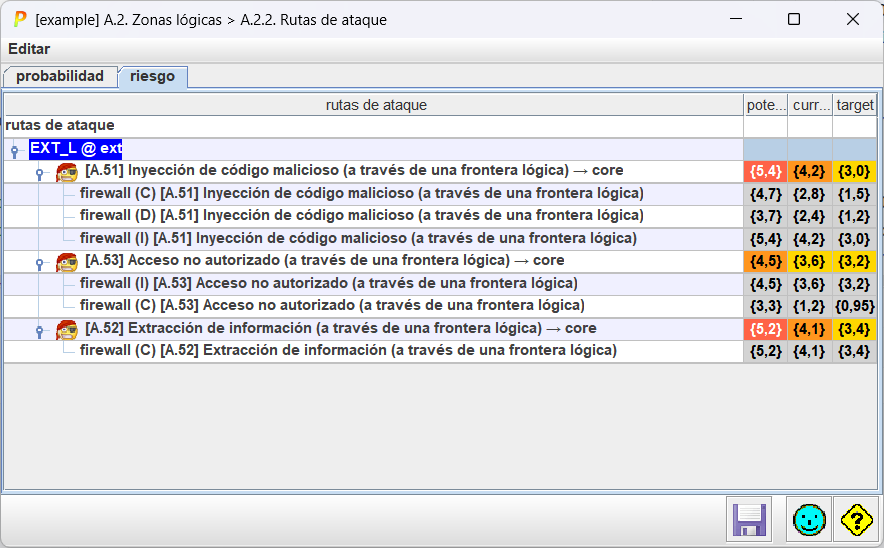The height and width of the screenshot is (548, 884).
Task: Open the yellow question mark help icon
Action: (857, 519)
